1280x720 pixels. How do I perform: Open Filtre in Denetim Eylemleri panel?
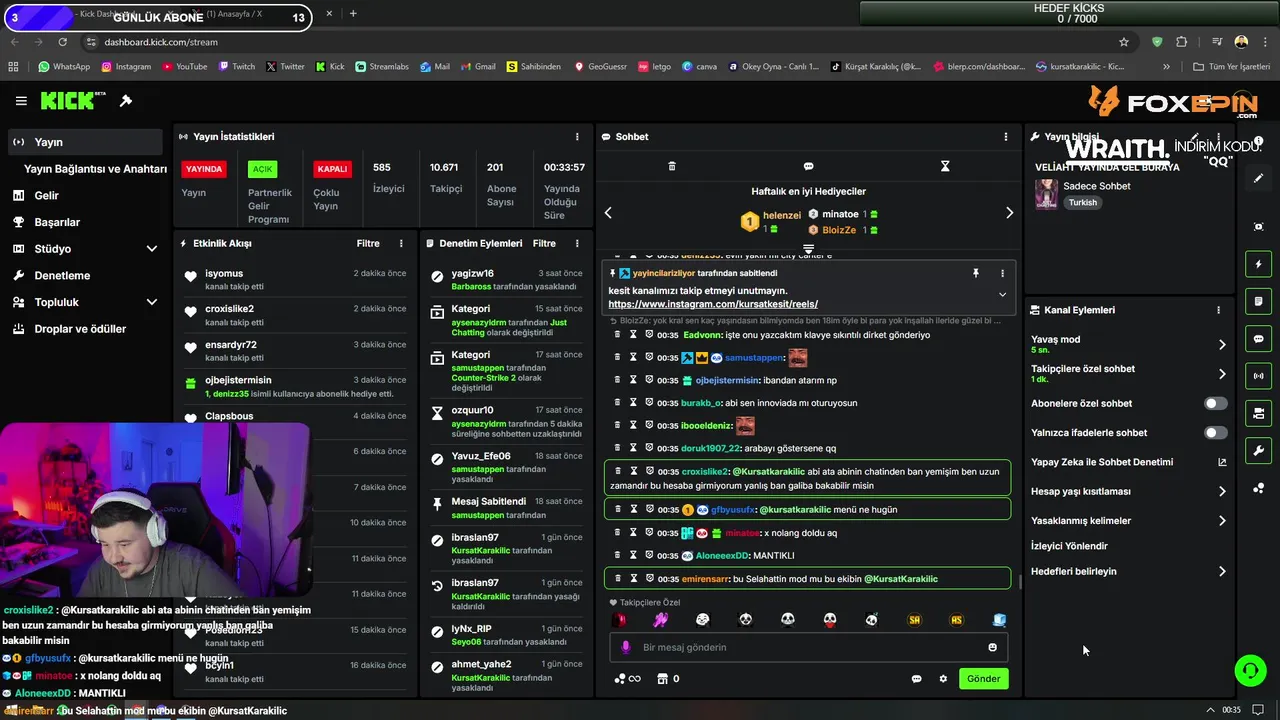point(544,243)
